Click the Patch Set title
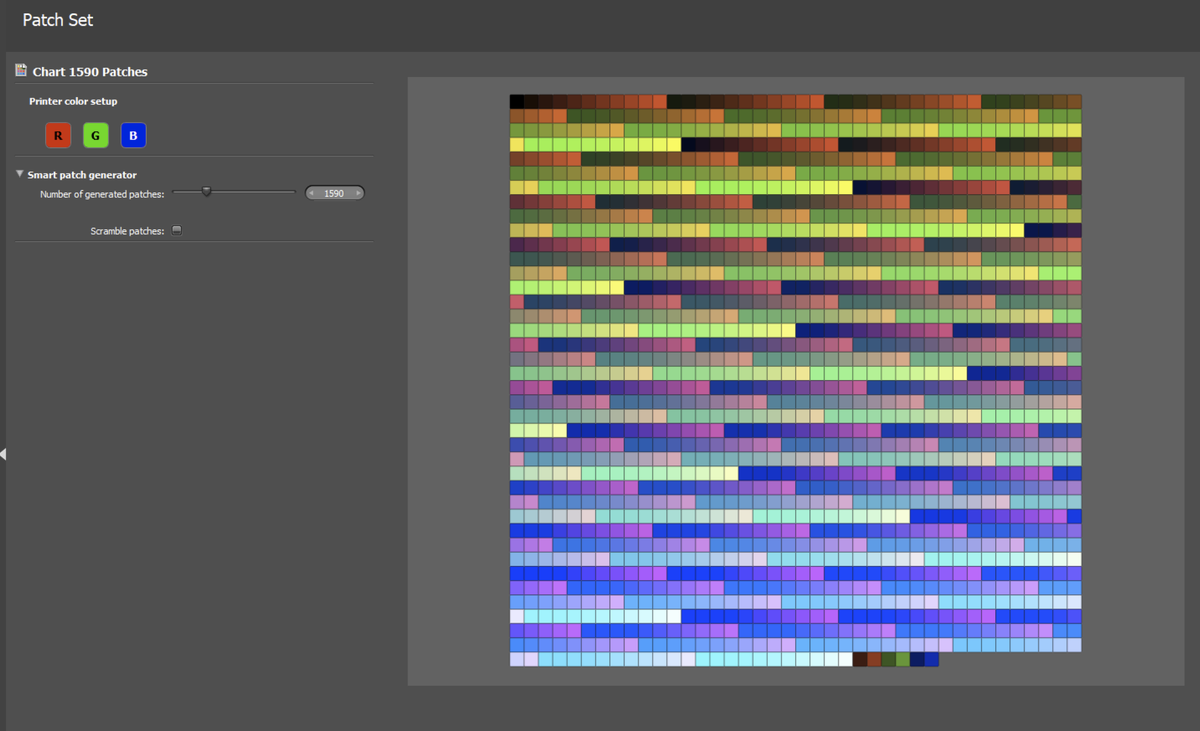 click(58, 20)
